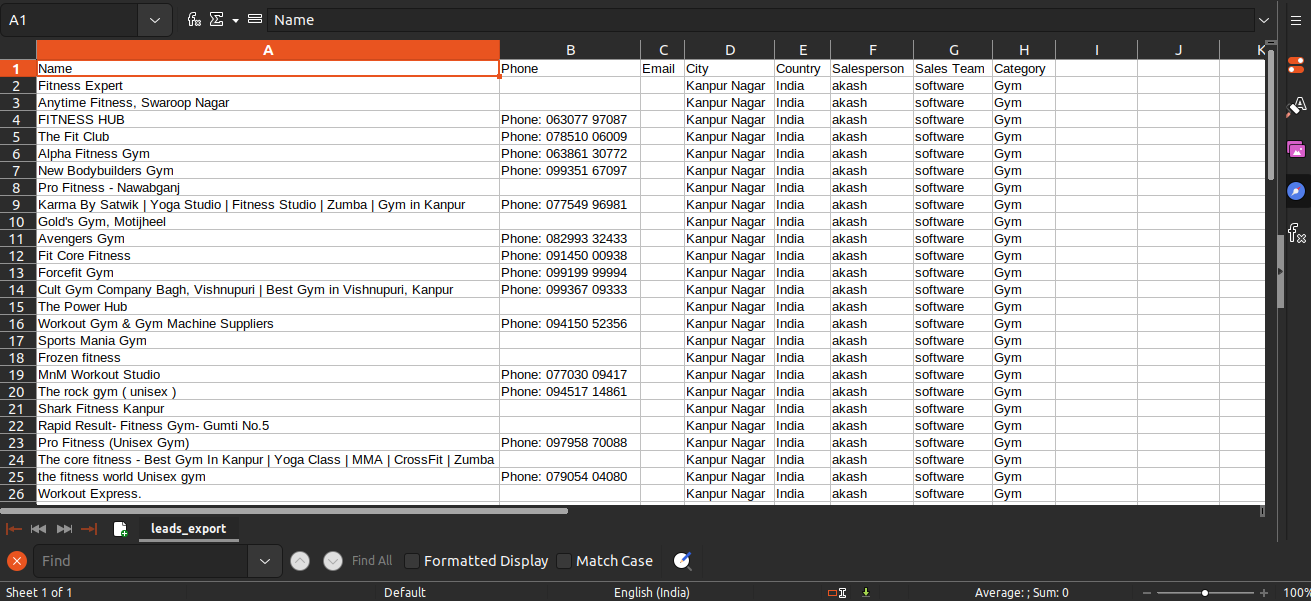The width and height of the screenshot is (1311, 601).
Task: Open the Gallery sidebar panel
Action: [x=1295, y=149]
